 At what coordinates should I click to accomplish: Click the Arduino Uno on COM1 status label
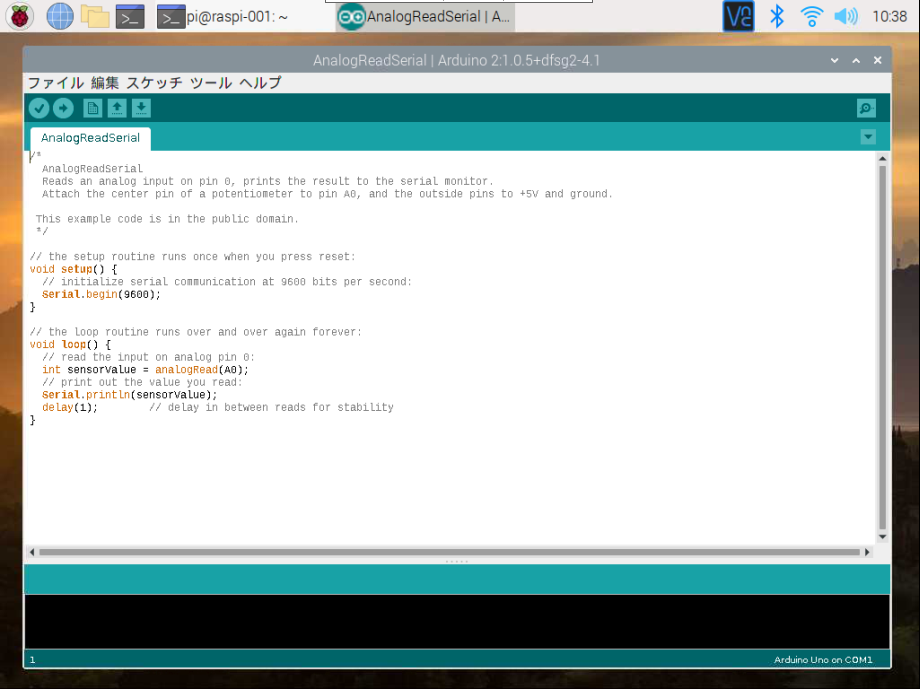coord(824,660)
